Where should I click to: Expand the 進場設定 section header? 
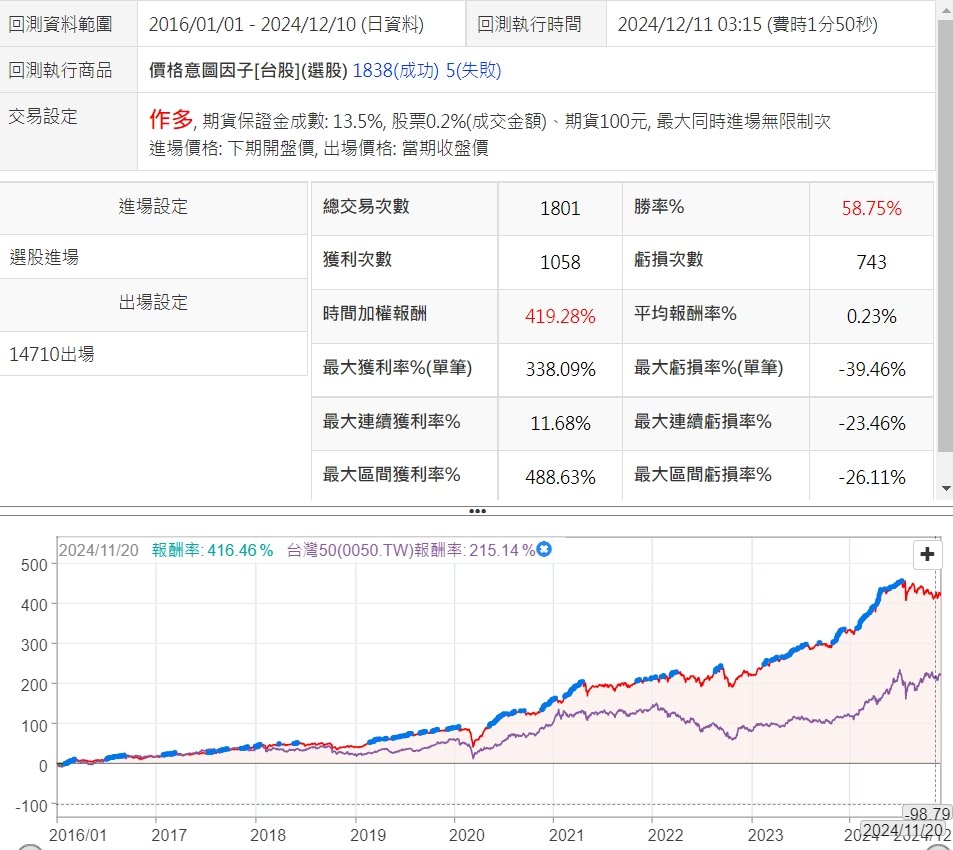coord(153,207)
